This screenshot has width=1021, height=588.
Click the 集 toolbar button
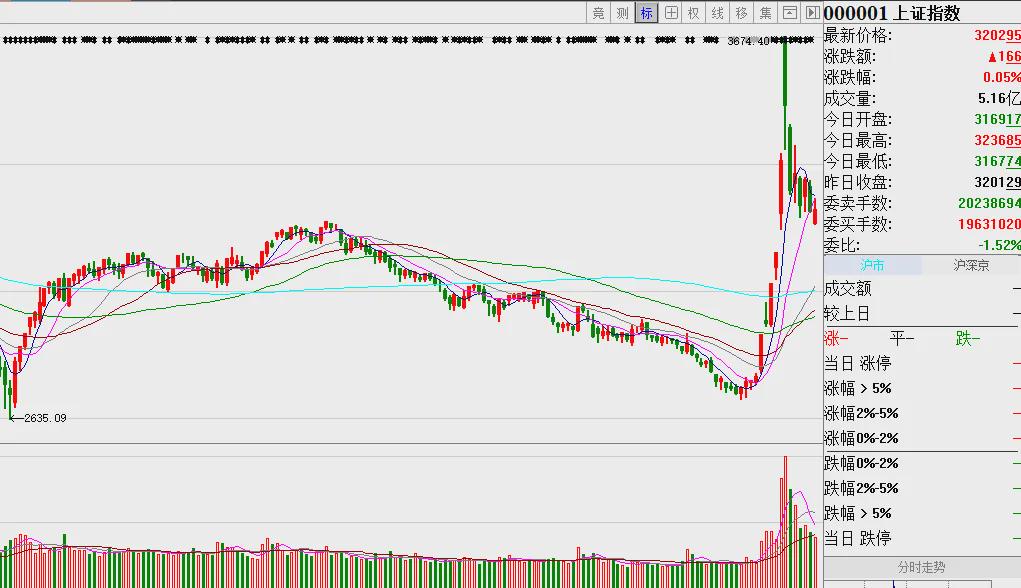click(x=766, y=13)
